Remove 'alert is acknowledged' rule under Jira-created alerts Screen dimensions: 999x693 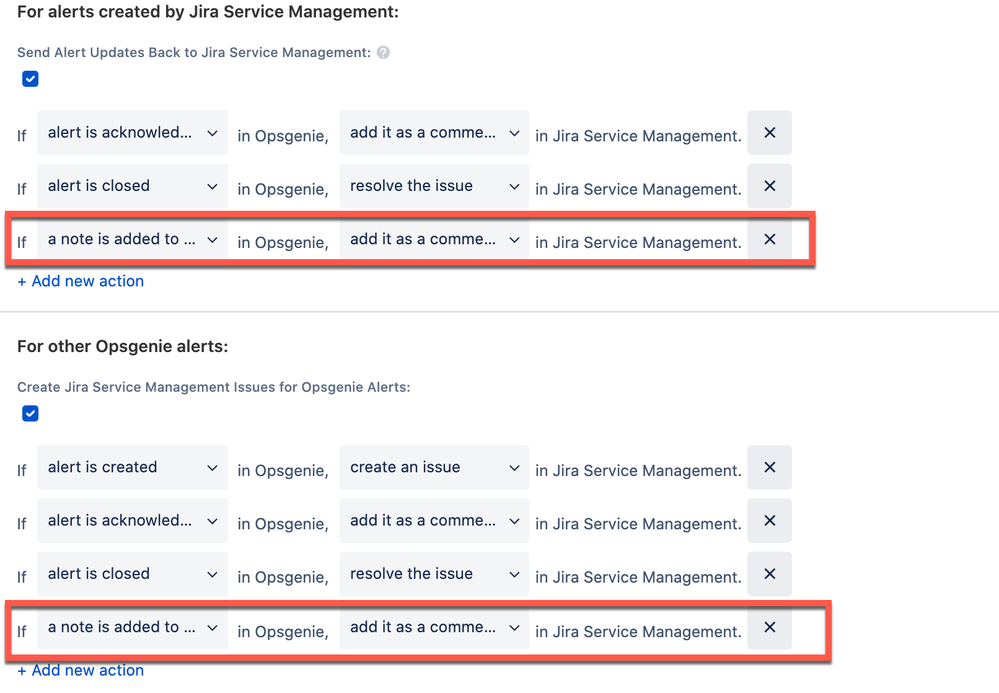click(x=769, y=132)
